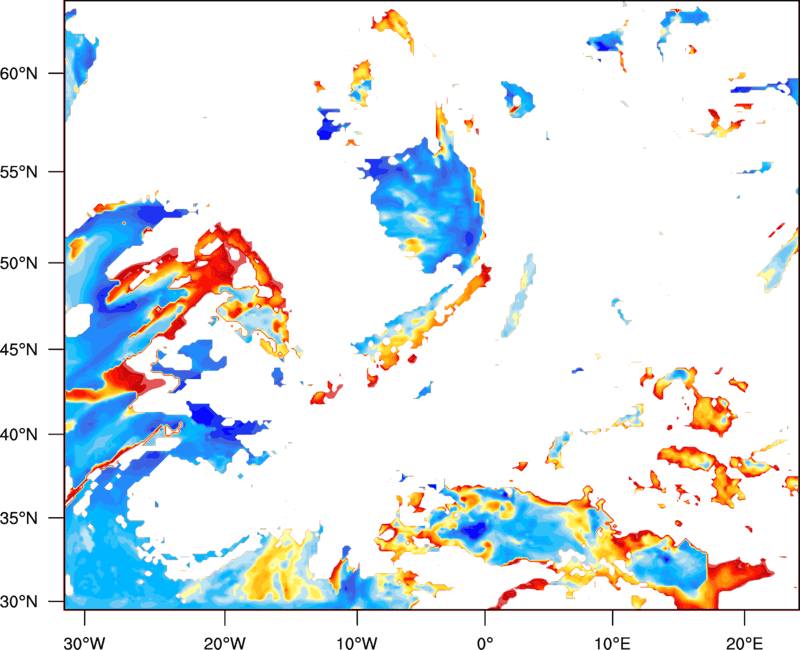Click the 60°N latitude label

point(19,73)
